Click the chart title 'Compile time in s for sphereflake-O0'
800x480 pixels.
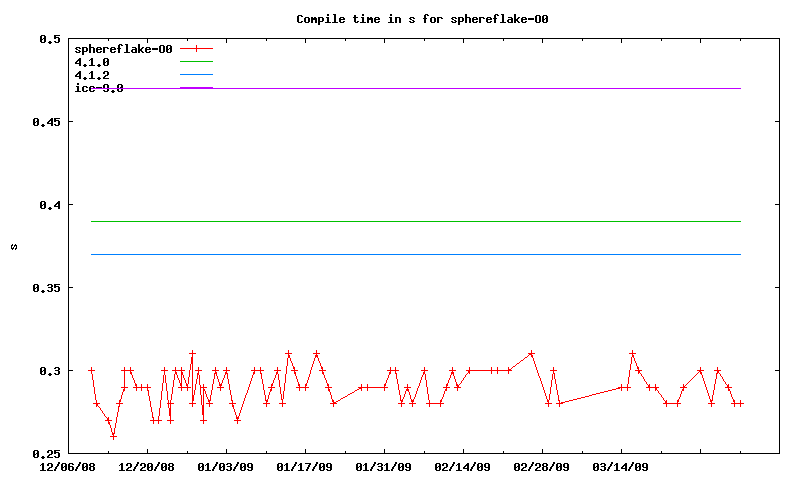coord(422,19)
